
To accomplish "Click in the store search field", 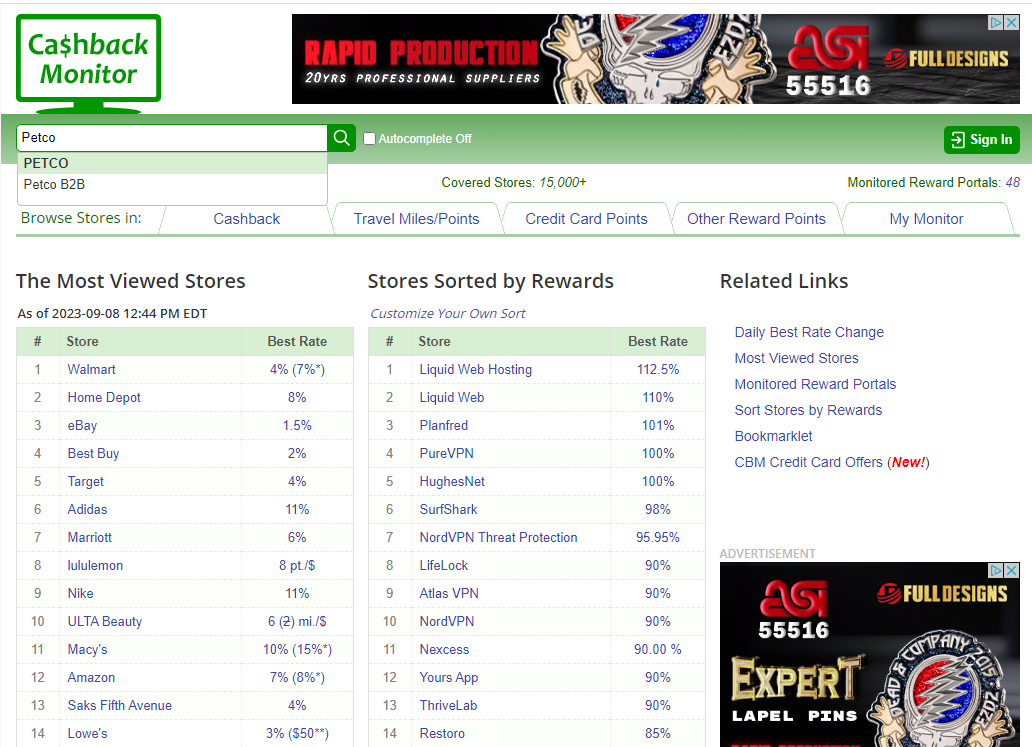I will point(172,138).
